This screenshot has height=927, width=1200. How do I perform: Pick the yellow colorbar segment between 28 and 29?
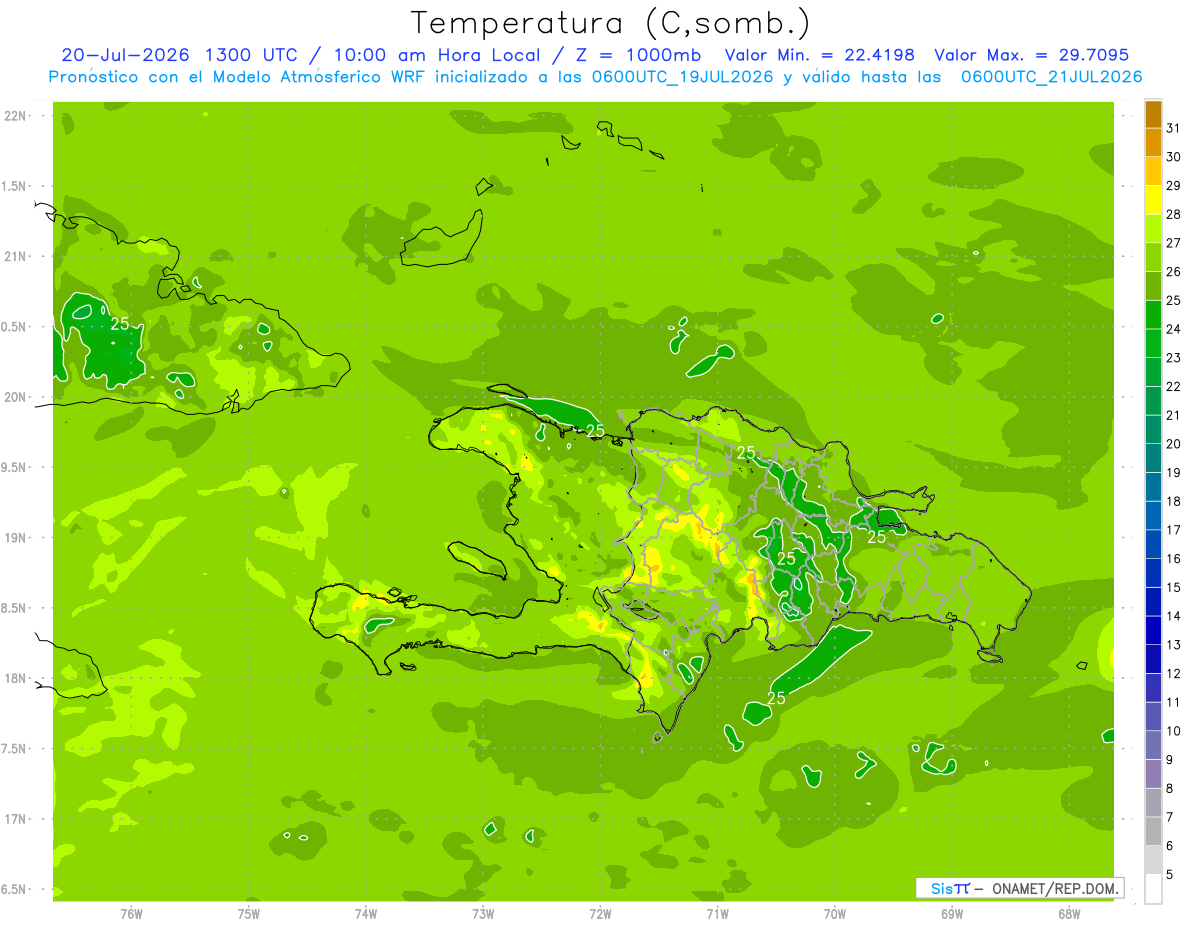coord(1153,200)
